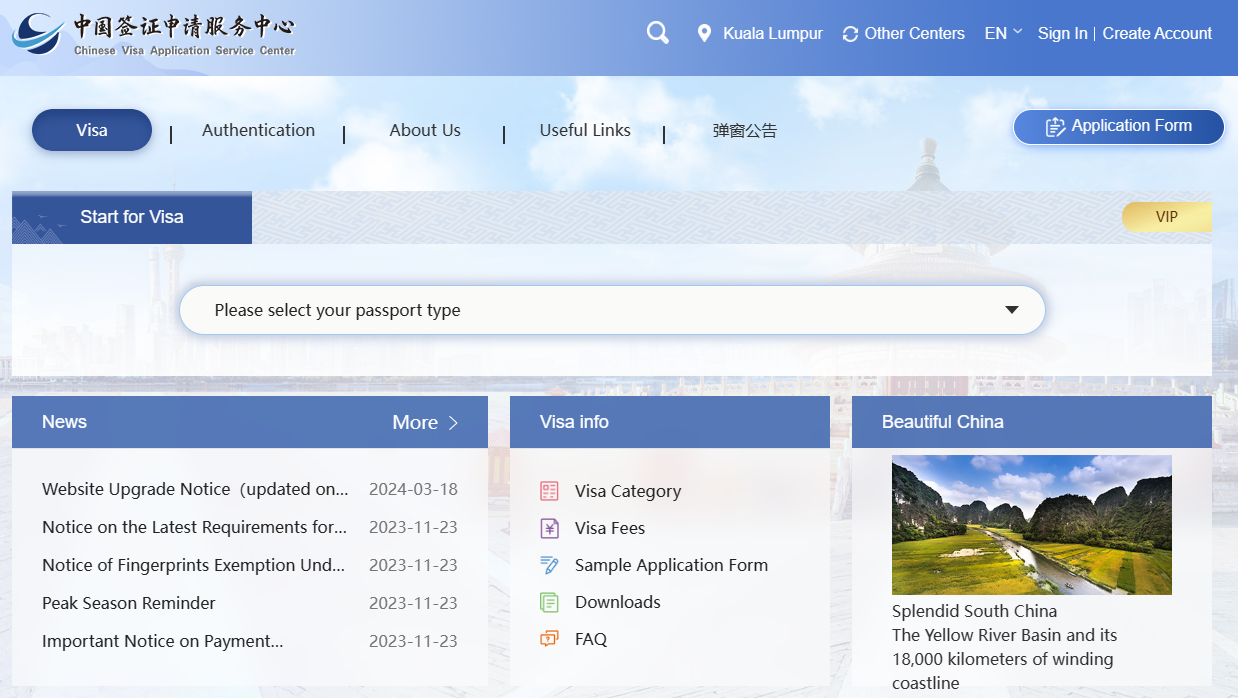The height and width of the screenshot is (698, 1238).
Task: Click the FAQ chat bubble icon
Action: pyautogui.click(x=549, y=639)
